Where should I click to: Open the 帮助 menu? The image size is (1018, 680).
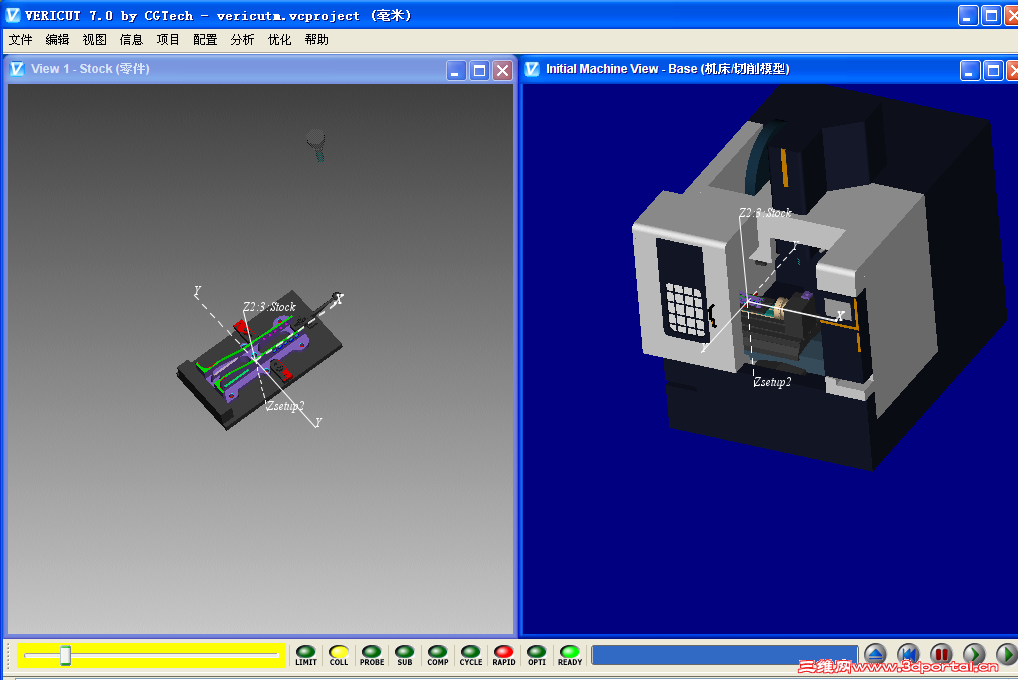(x=316, y=40)
